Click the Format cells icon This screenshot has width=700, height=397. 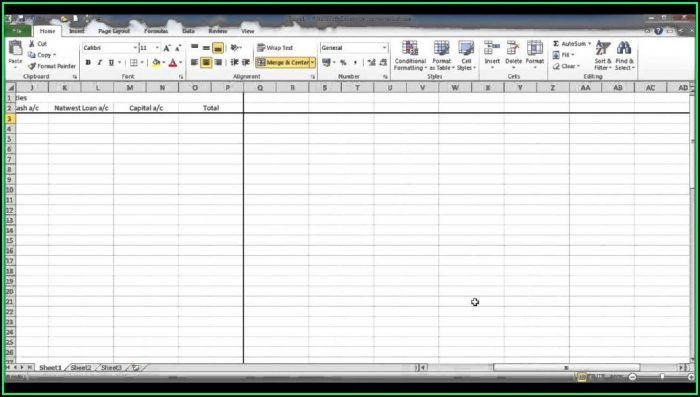click(534, 48)
